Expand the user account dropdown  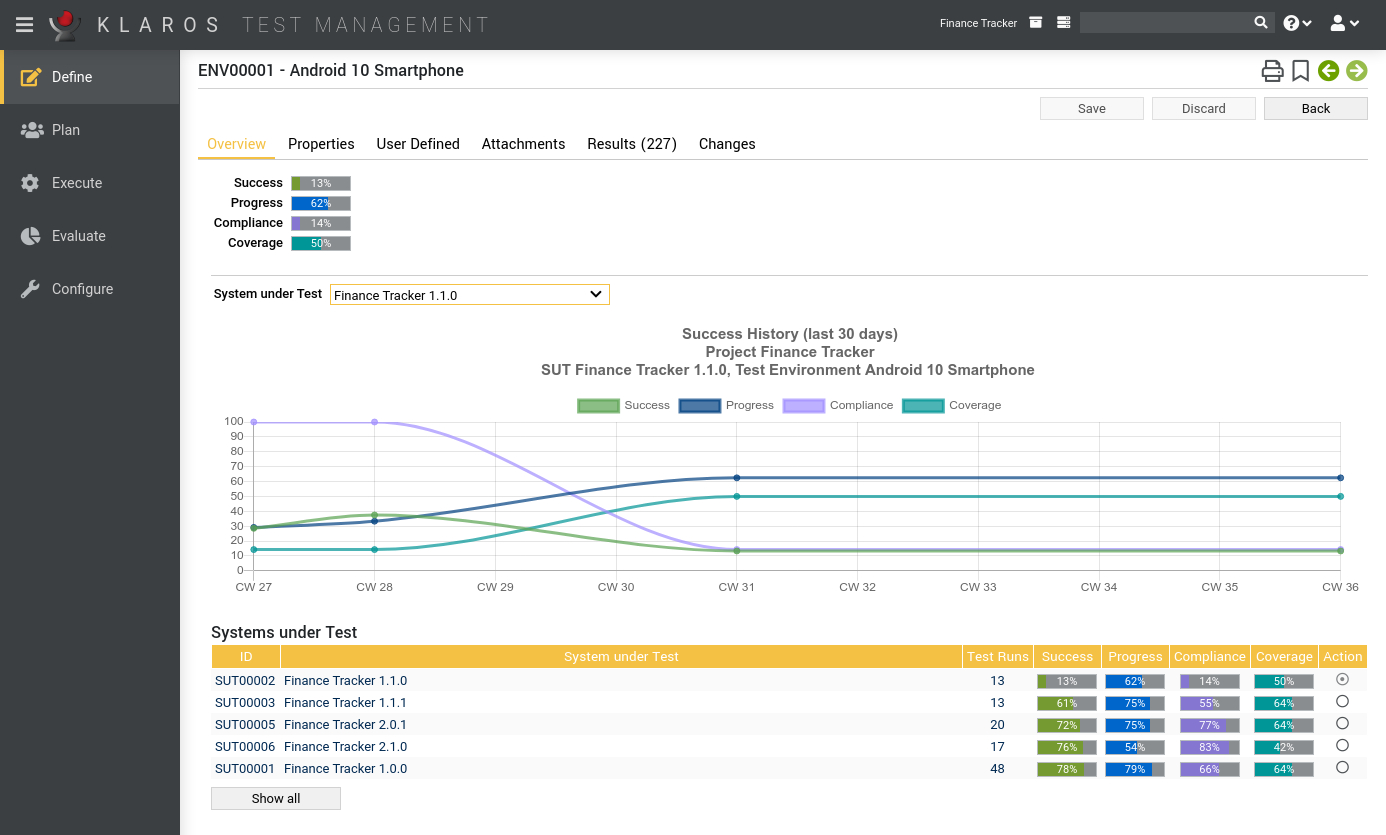[x=1344, y=23]
